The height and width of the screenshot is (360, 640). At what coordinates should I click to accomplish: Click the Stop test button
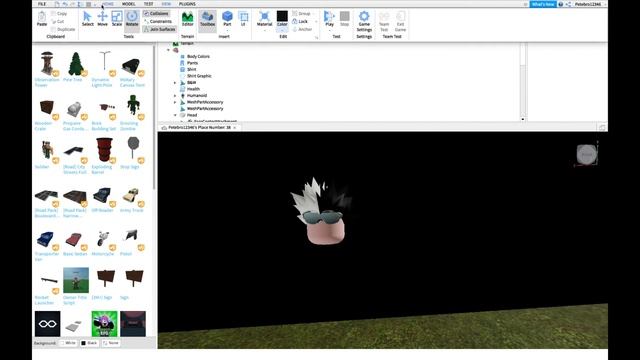click(344, 19)
